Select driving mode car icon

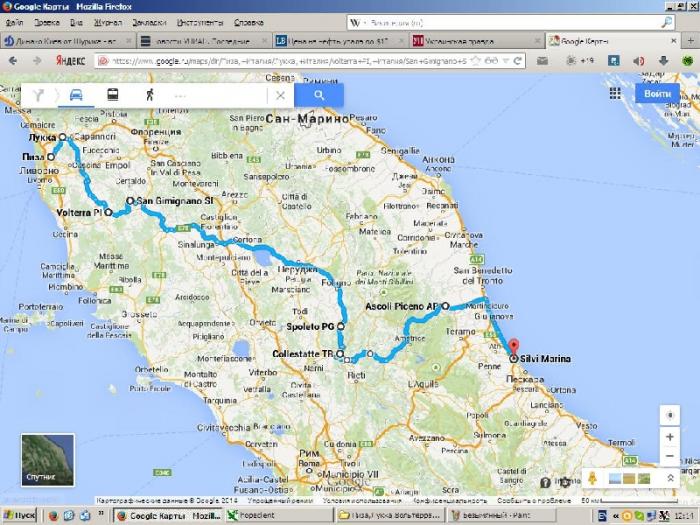tap(76, 95)
